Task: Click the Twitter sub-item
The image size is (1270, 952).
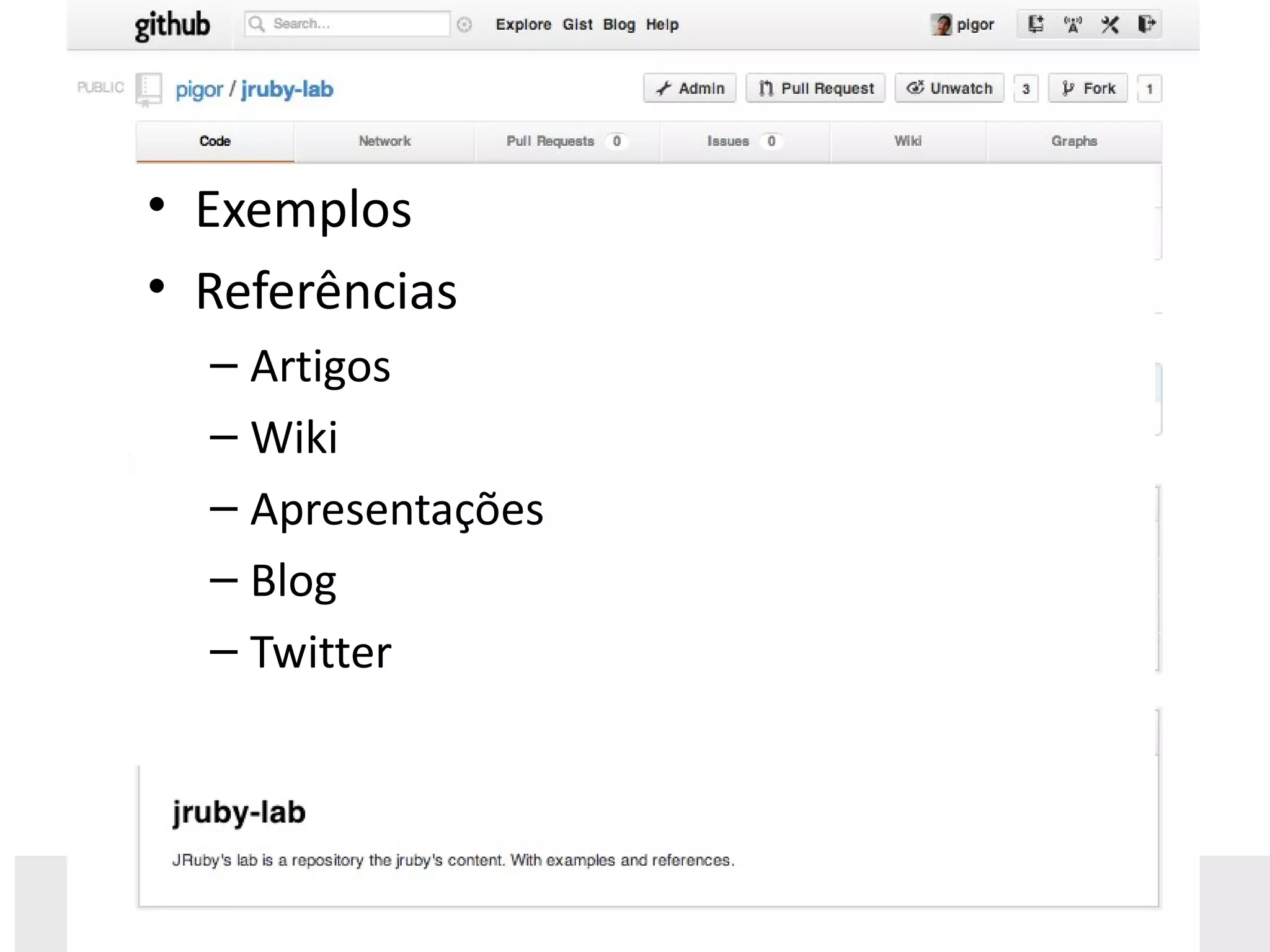Action: click(321, 652)
